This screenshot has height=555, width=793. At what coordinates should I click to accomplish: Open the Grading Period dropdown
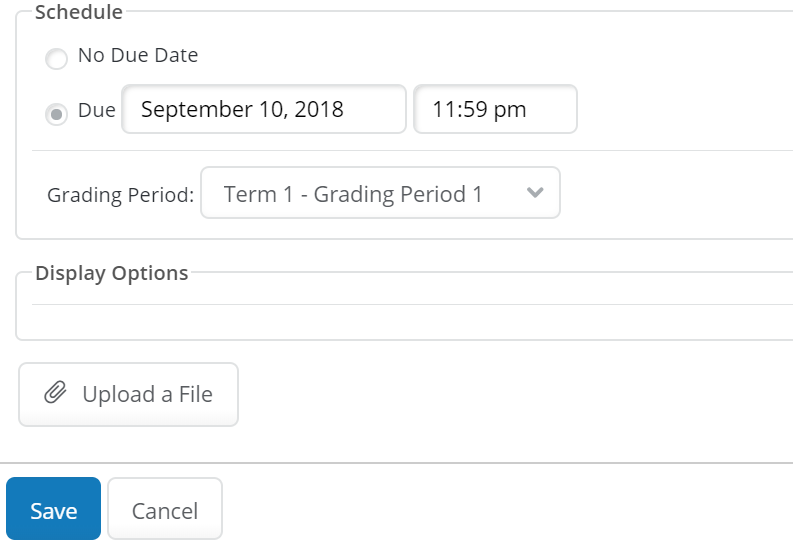tap(380, 193)
